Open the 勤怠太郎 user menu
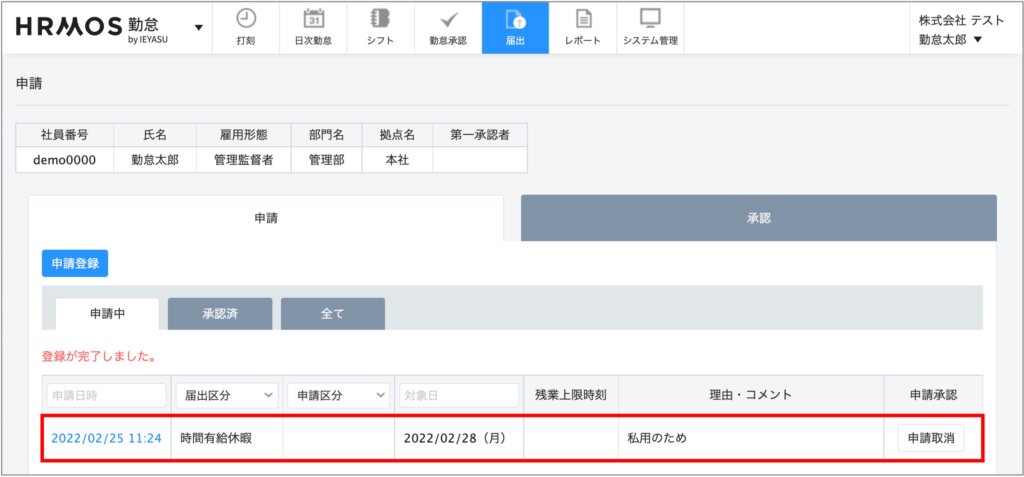Screen dimensions: 1024x477 coord(950,40)
